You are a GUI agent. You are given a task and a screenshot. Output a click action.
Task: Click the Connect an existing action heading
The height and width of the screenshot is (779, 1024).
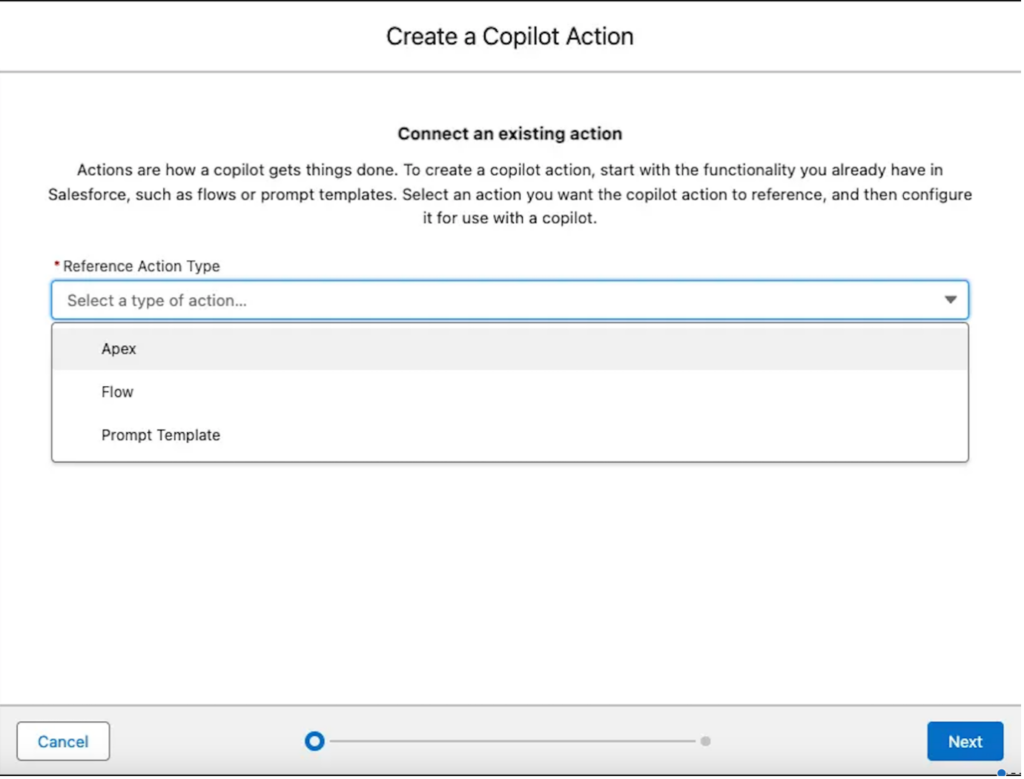pyautogui.click(x=509, y=133)
